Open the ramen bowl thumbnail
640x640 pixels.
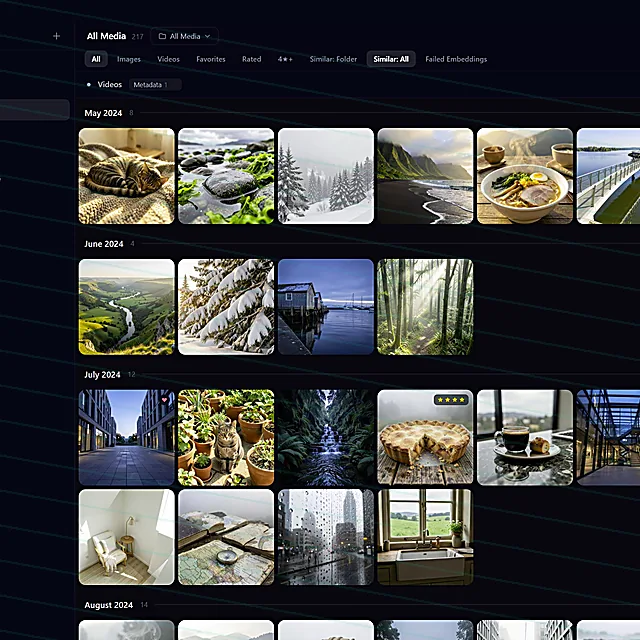pos(525,176)
